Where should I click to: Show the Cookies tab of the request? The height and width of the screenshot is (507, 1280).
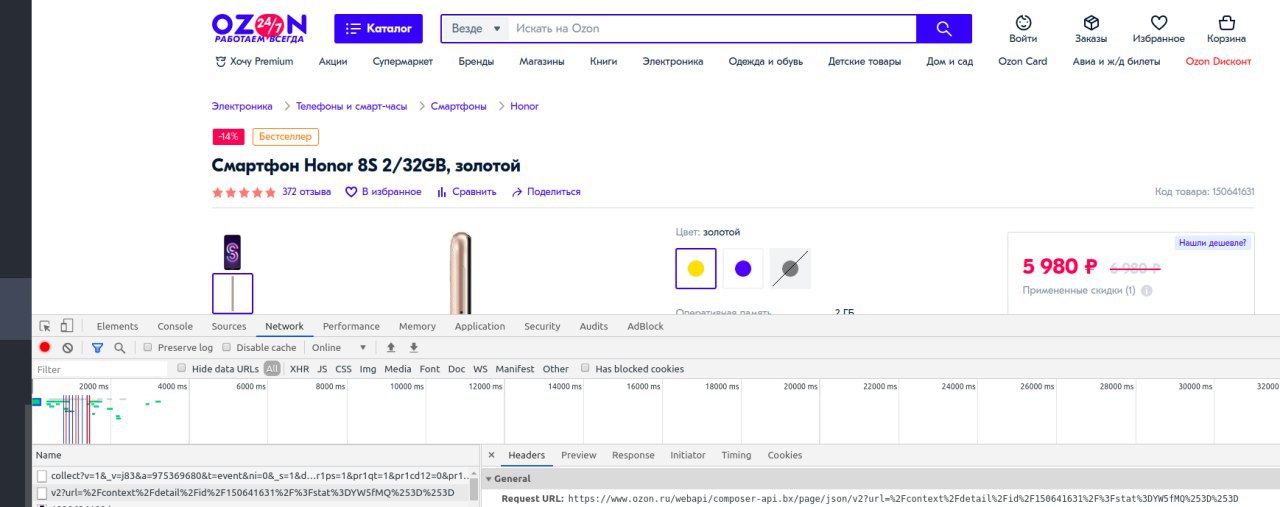[784, 455]
